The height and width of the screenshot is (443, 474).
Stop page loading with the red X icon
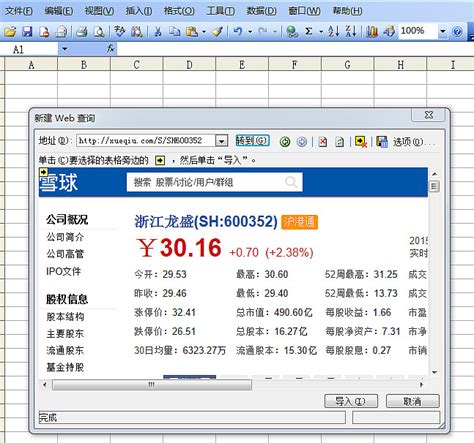(323, 142)
